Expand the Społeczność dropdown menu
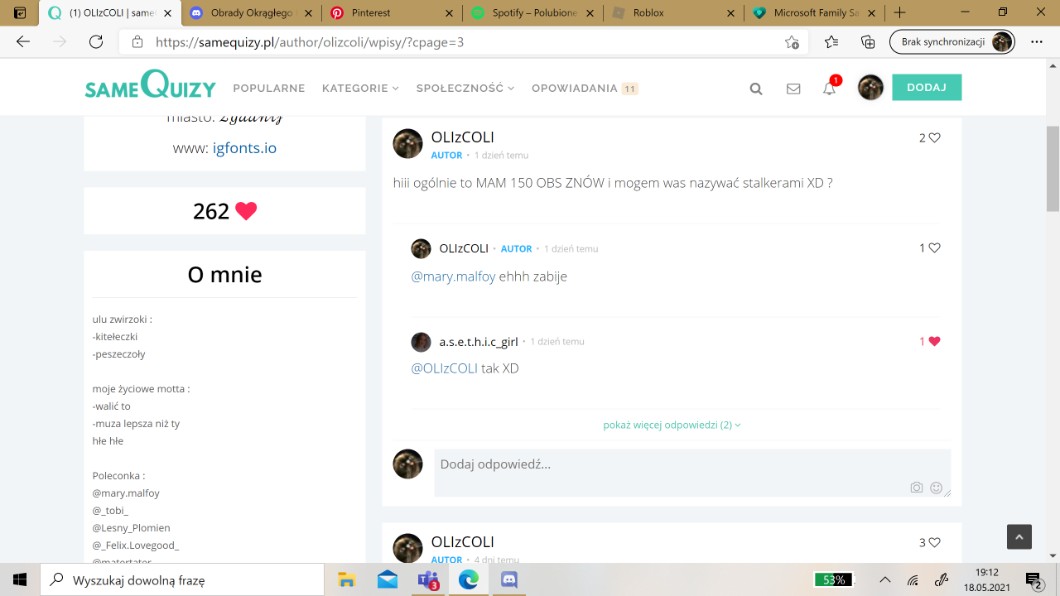The width and height of the screenshot is (1060, 596). [465, 88]
